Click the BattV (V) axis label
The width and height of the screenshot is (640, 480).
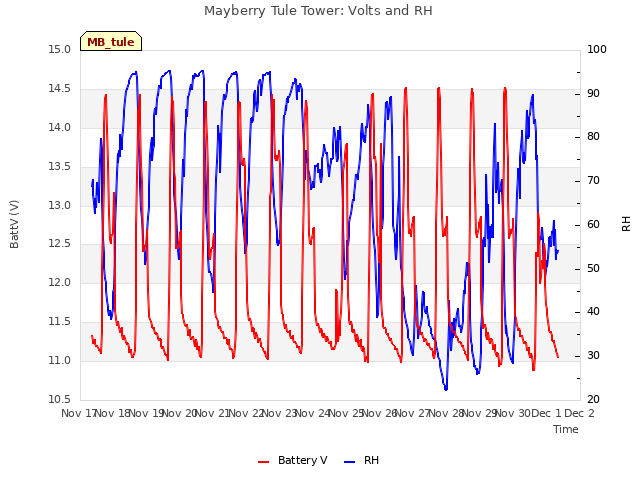(14, 224)
